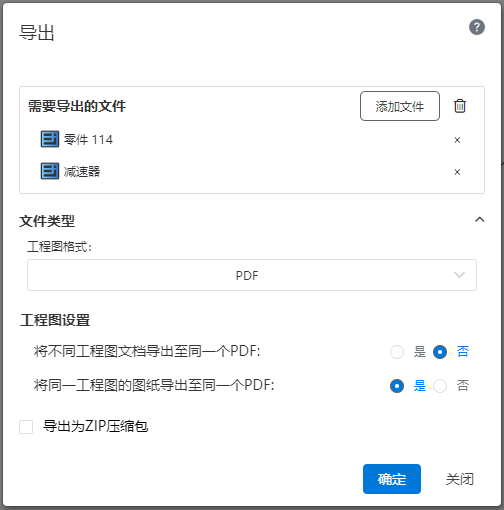
Task: Select 是 for 将同一工程图的图纸导出至同一个PDF
Action: click(397, 386)
